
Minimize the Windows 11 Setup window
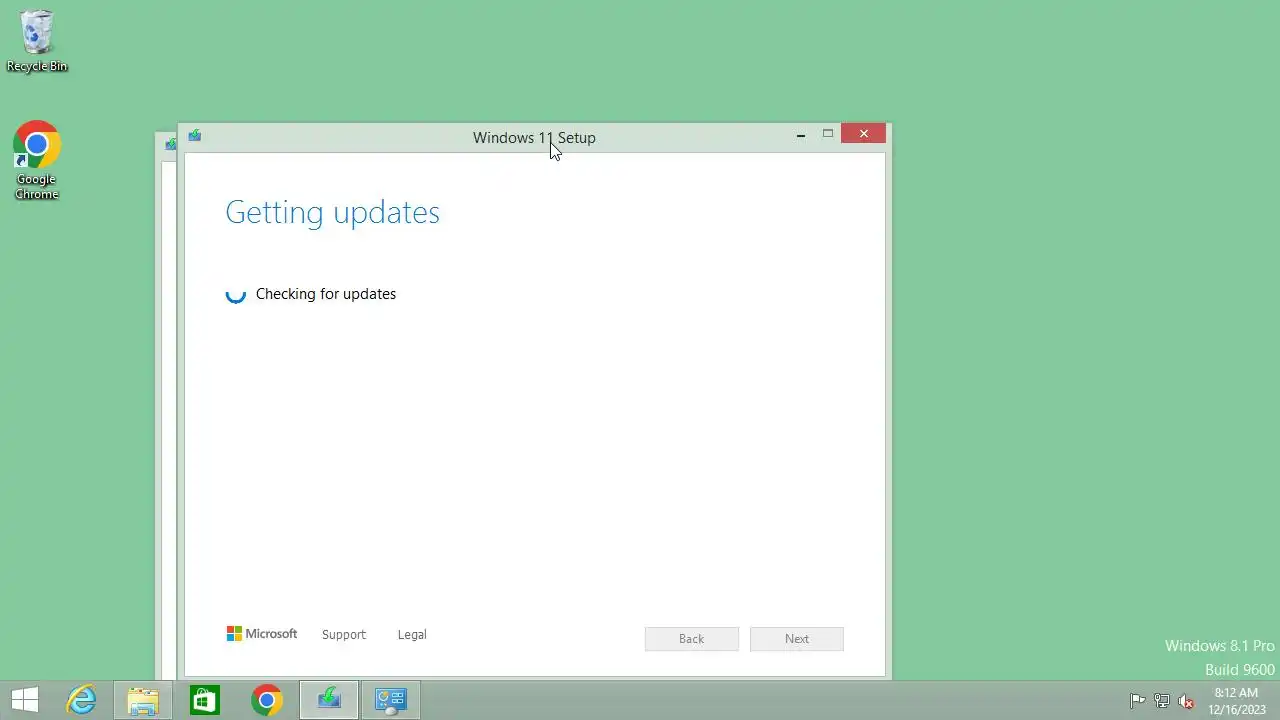(801, 134)
